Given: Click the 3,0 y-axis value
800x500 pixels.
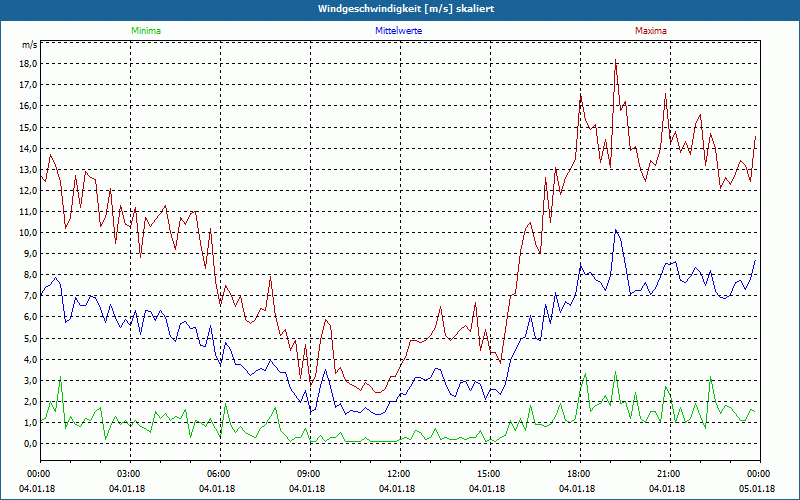Looking at the screenshot, I should pos(31,381).
